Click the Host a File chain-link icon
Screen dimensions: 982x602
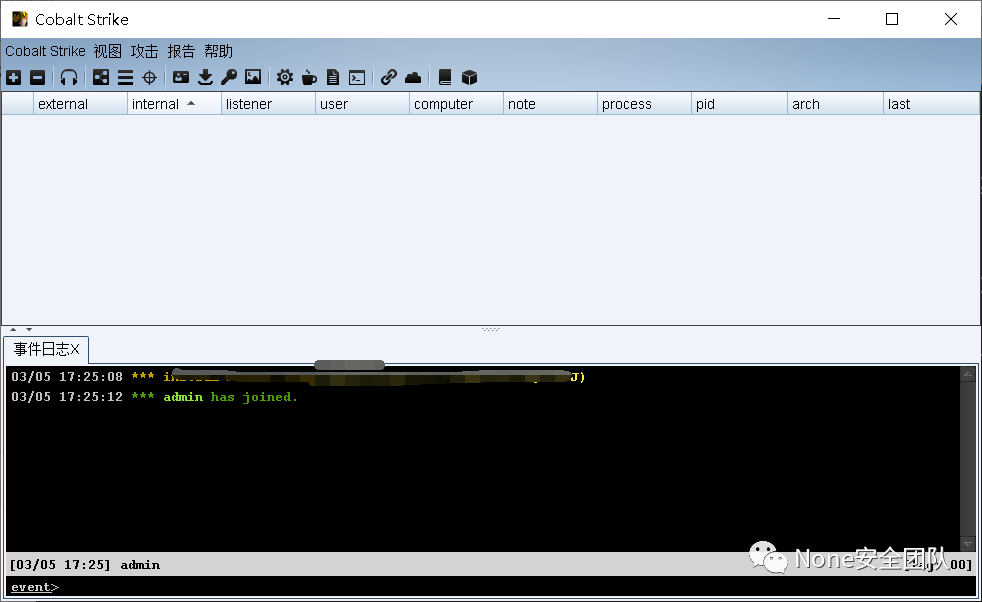(389, 78)
